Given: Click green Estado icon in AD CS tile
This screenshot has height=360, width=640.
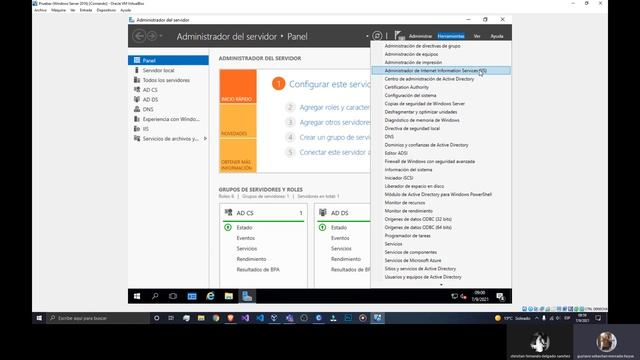Looking at the screenshot, I should click(228, 227).
